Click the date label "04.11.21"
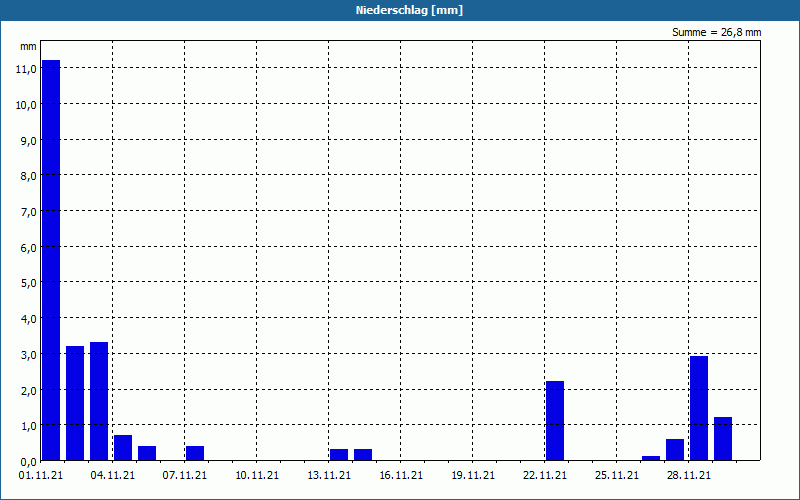The width and height of the screenshot is (800, 500). (x=113, y=476)
